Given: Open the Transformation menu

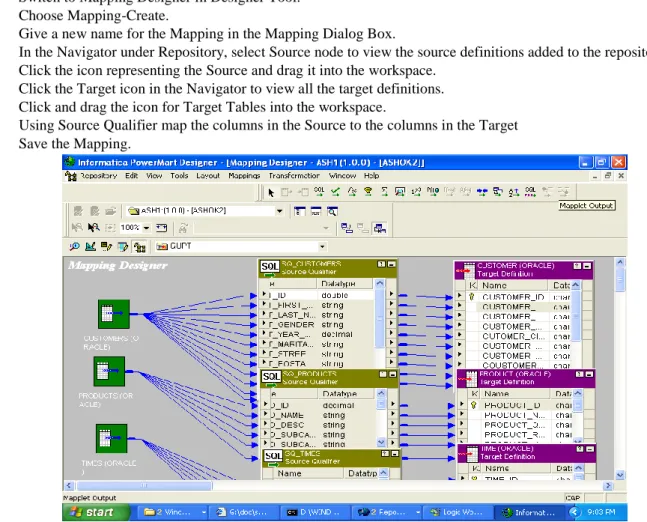Looking at the screenshot, I should [x=294, y=176].
